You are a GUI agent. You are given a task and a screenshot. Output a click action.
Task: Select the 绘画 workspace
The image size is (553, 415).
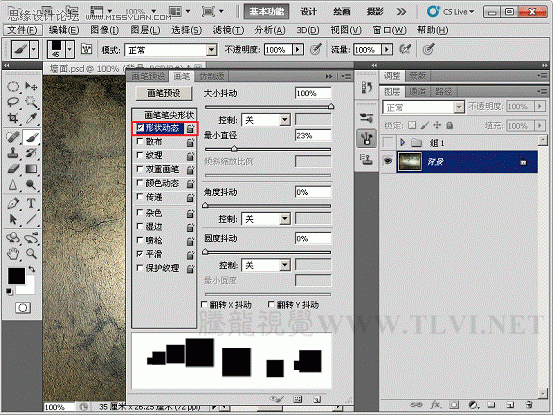pyautogui.click(x=341, y=12)
